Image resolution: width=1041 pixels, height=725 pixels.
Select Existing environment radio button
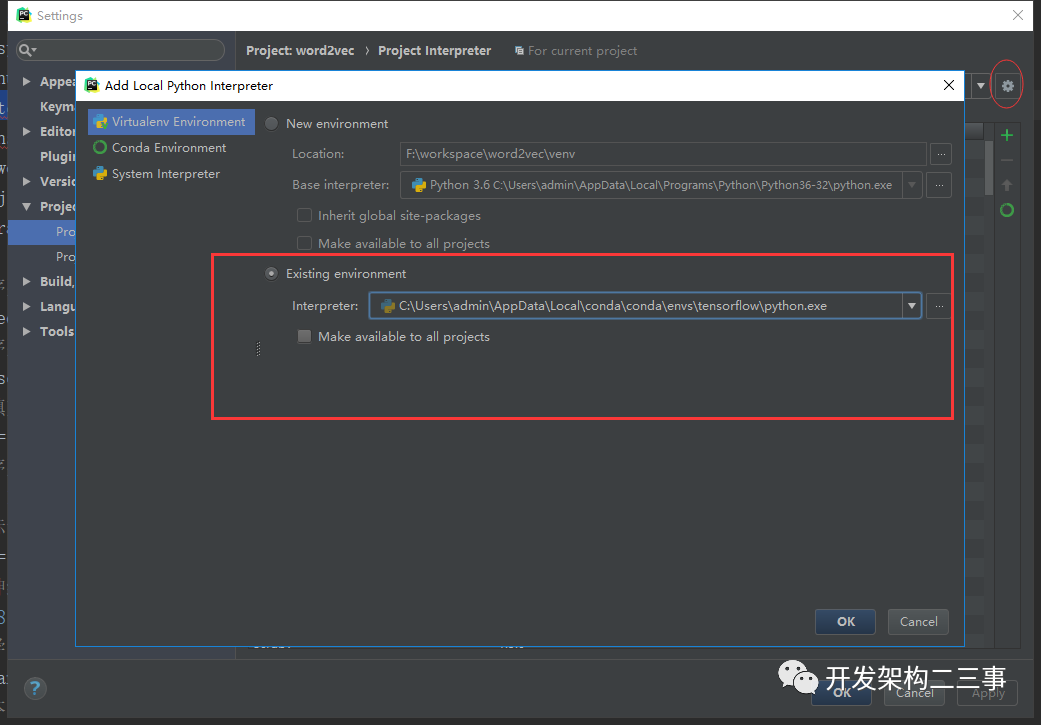click(x=272, y=274)
